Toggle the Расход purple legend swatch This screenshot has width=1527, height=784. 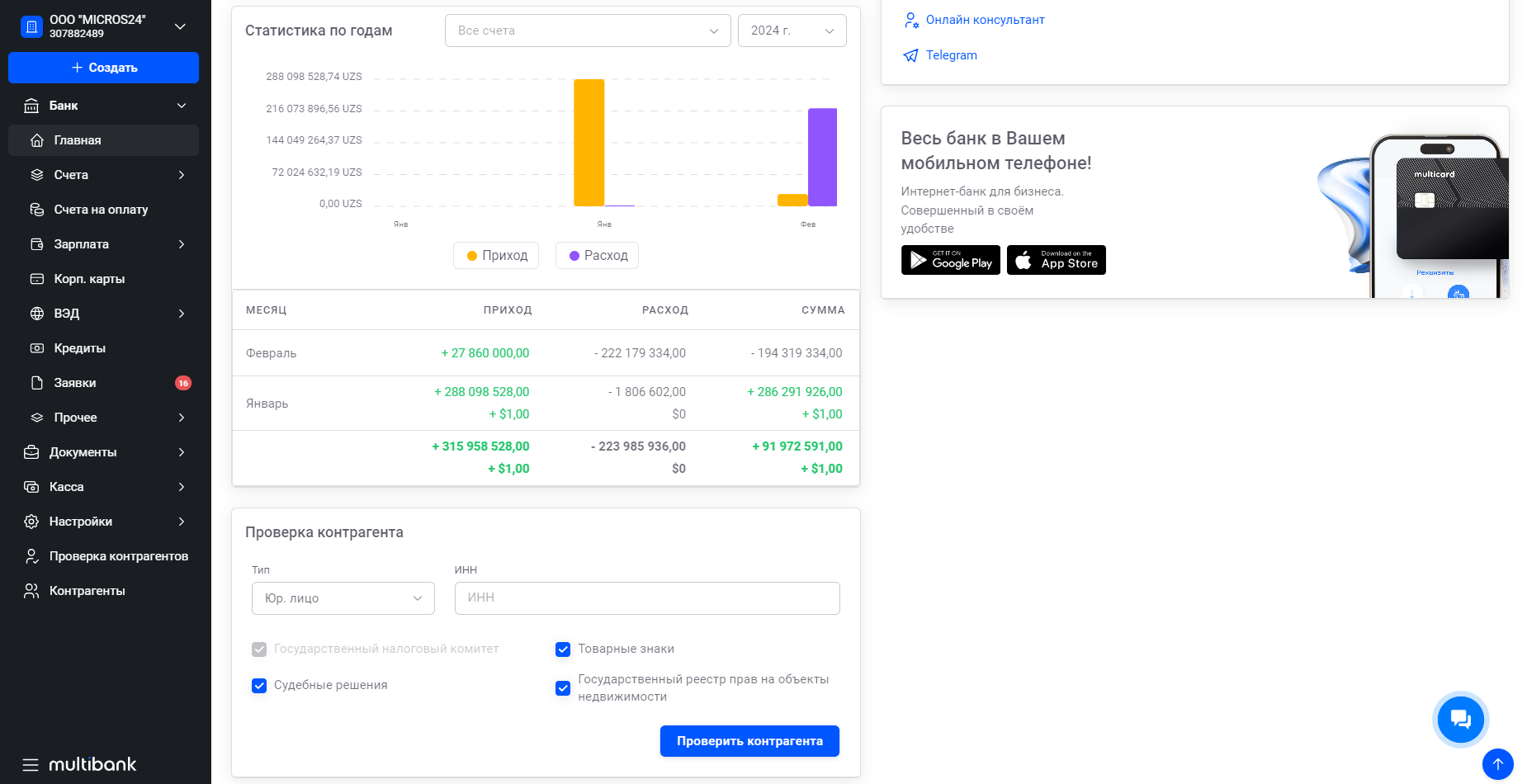point(574,256)
